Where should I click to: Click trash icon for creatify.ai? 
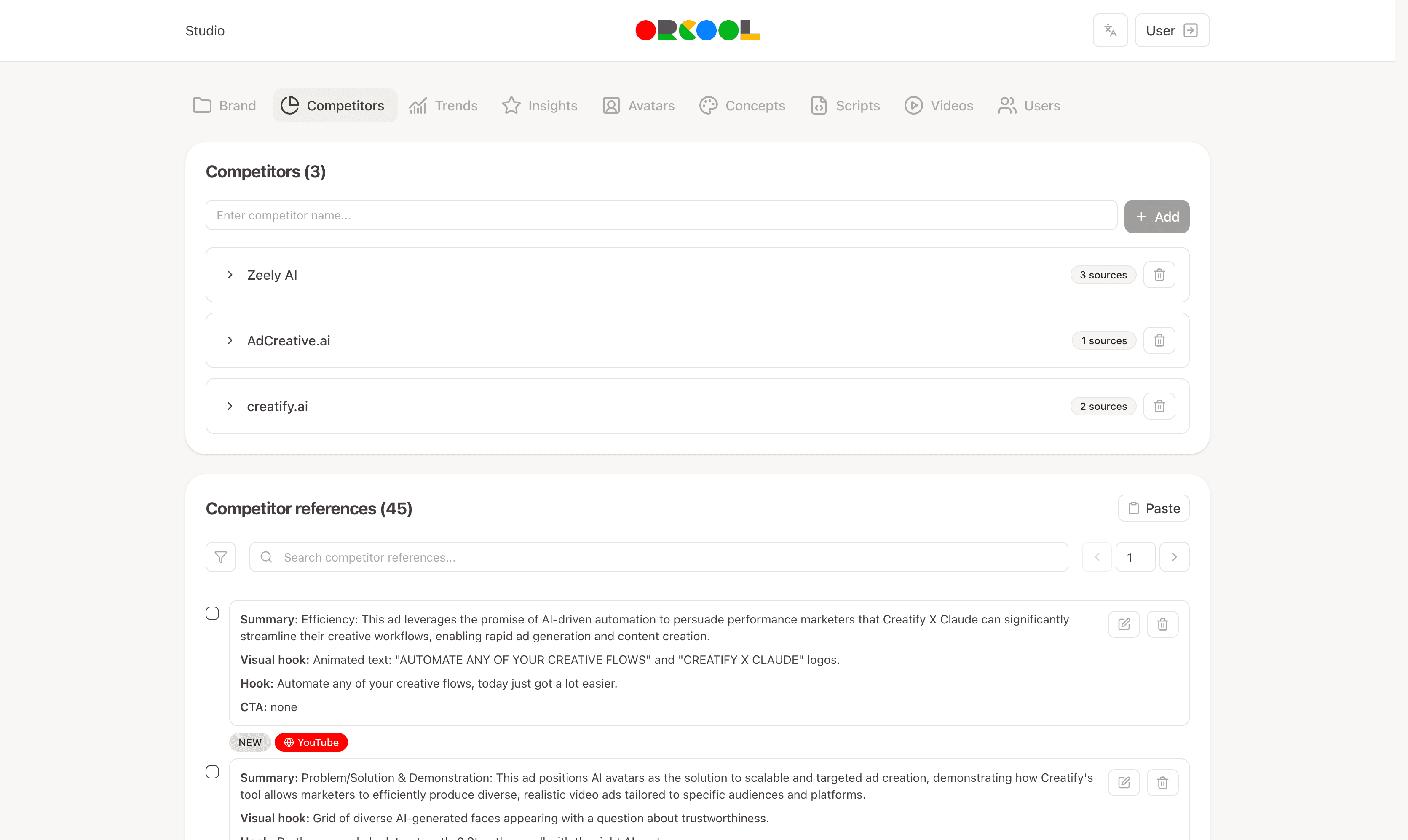click(1159, 406)
